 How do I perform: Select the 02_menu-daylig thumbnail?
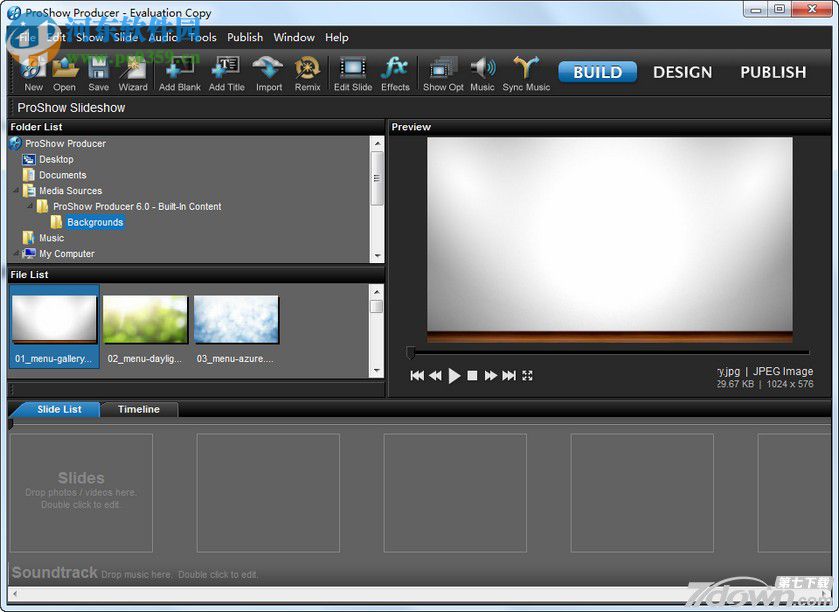coord(145,318)
